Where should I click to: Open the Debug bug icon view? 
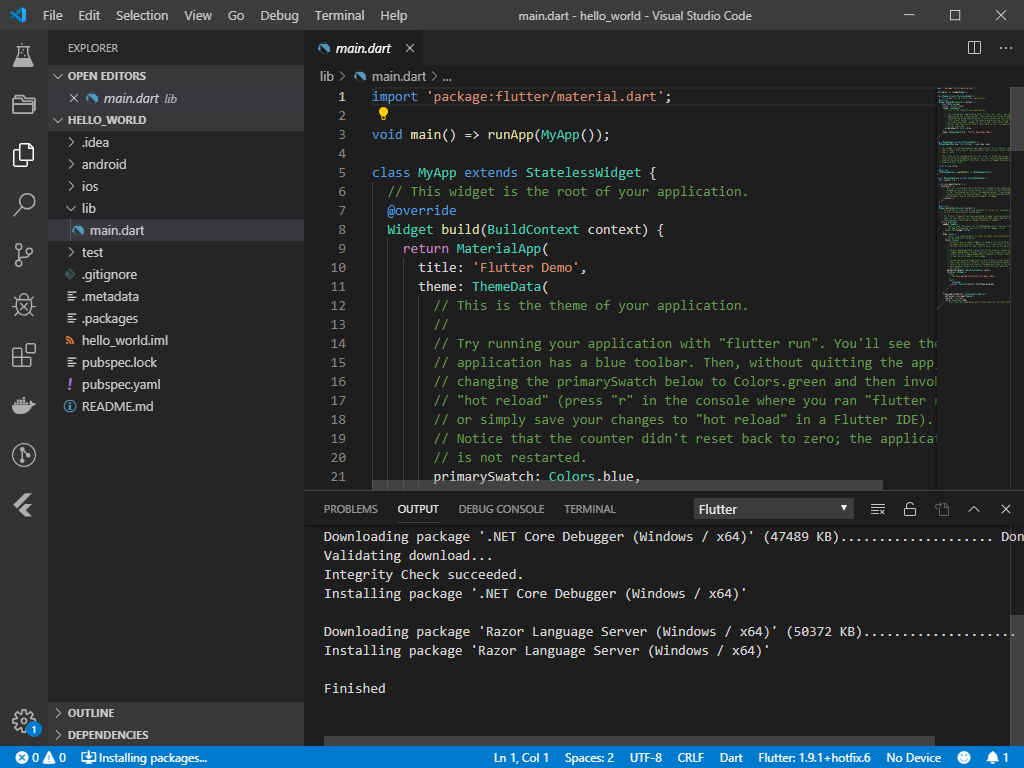tap(24, 304)
